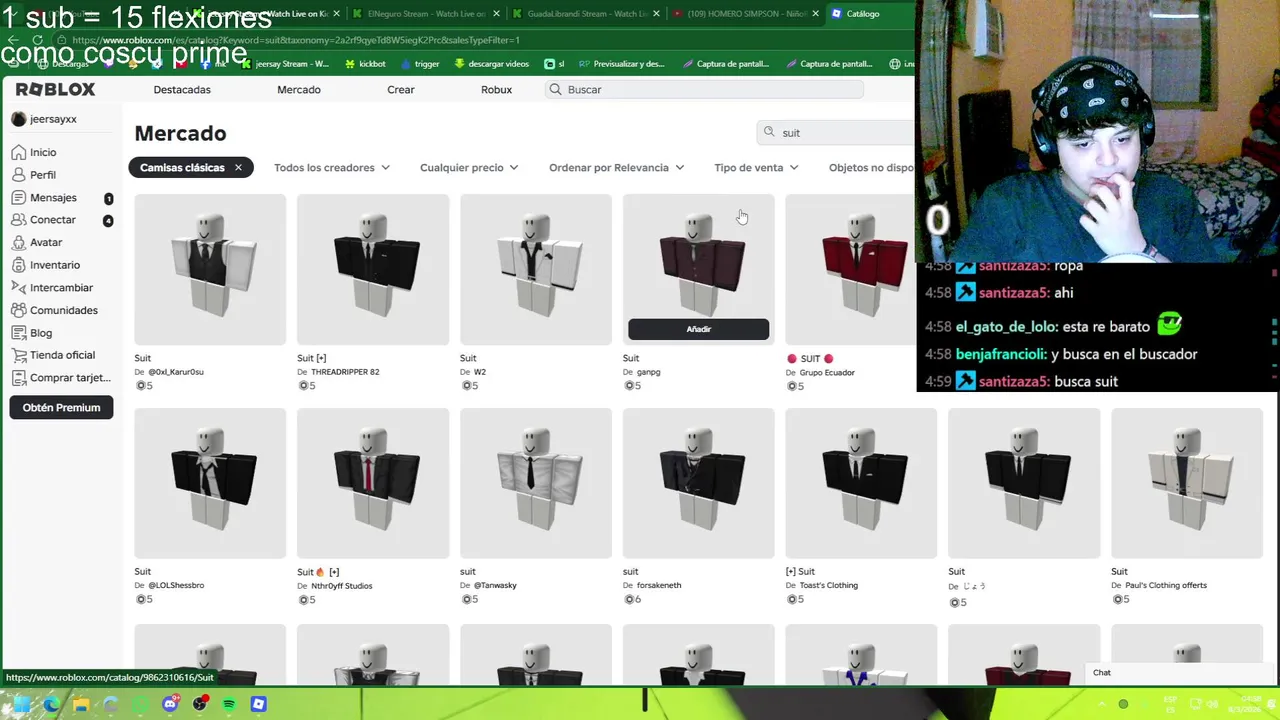Open Mensajes envelope icon in sidebar

18,197
